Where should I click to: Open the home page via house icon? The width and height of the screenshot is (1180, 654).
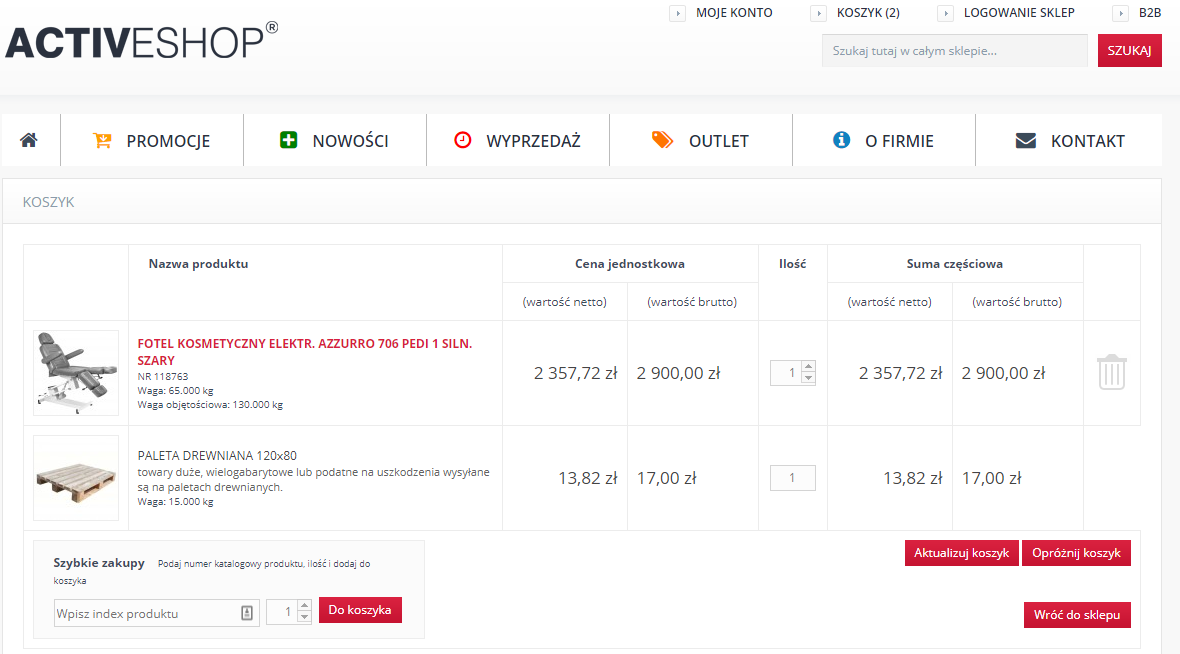[x=29, y=140]
